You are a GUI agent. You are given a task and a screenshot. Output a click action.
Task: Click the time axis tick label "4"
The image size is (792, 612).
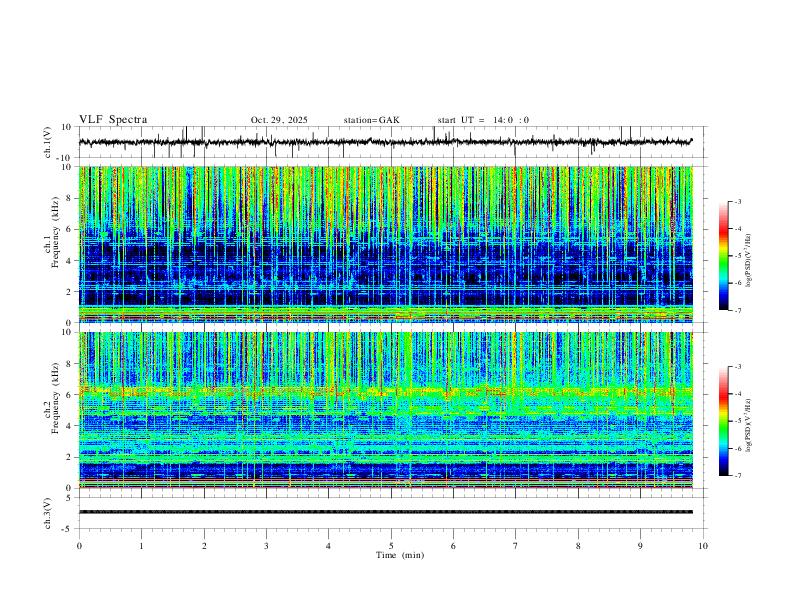tap(329, 546)
